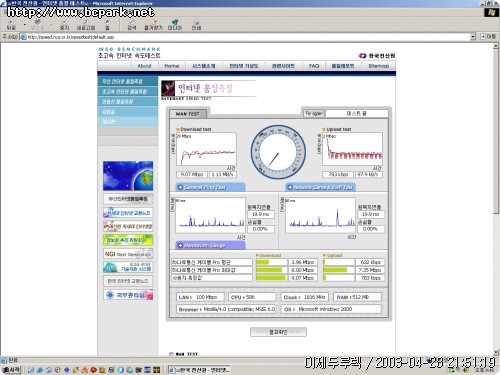This screenshot has height=375, width=500.
Task: Click the Stop (중지) toolbar icon
Action: pyautogui.click(x=64, y=25)
